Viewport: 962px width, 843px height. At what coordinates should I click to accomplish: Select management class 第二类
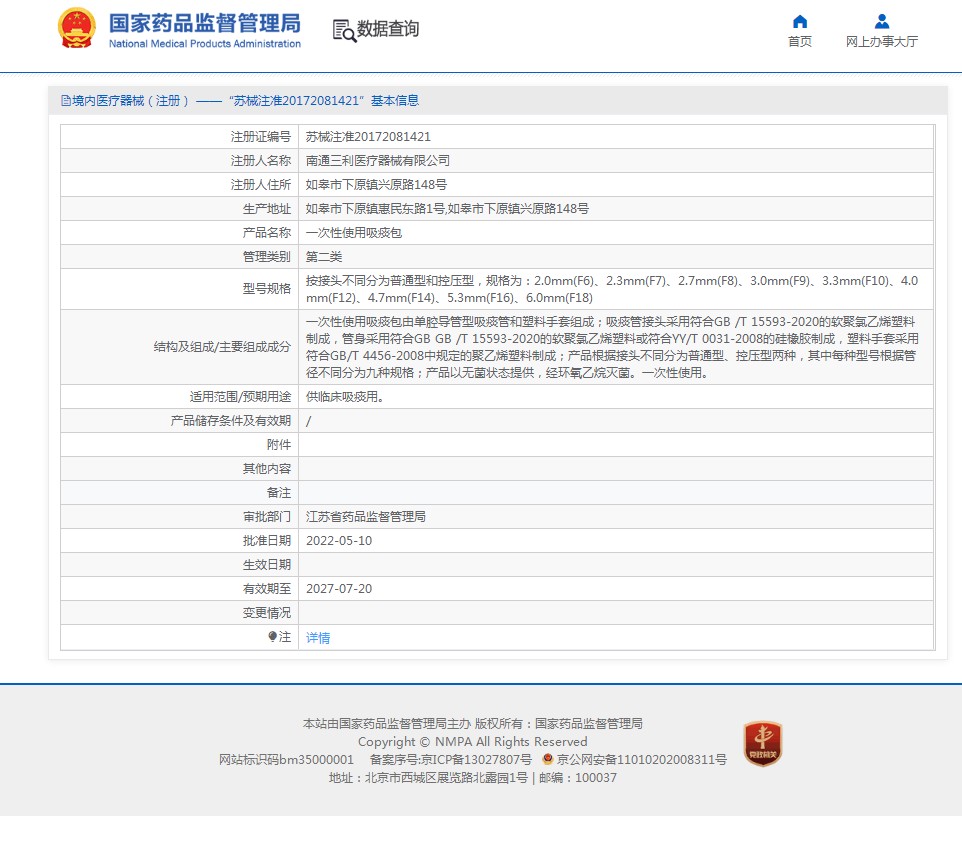324,256
